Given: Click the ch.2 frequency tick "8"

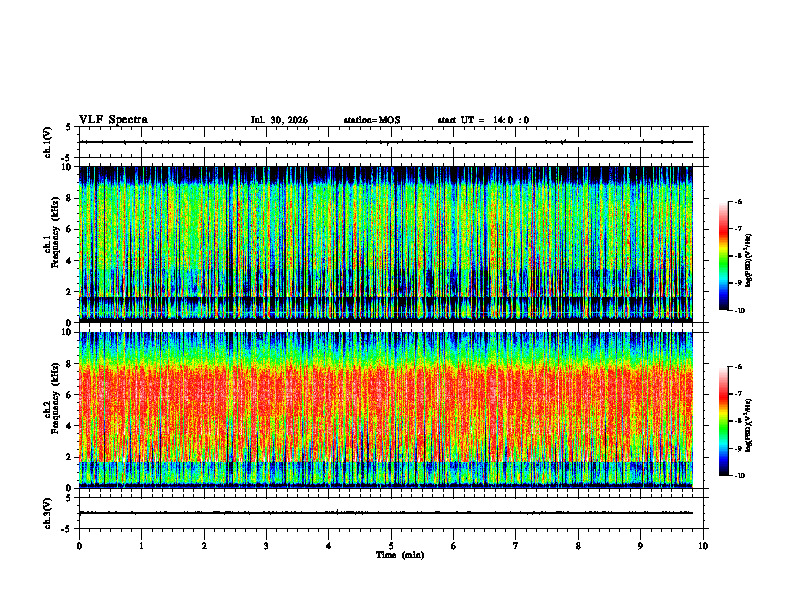Looking at the screenshot, I should click(x=70, y=364).
